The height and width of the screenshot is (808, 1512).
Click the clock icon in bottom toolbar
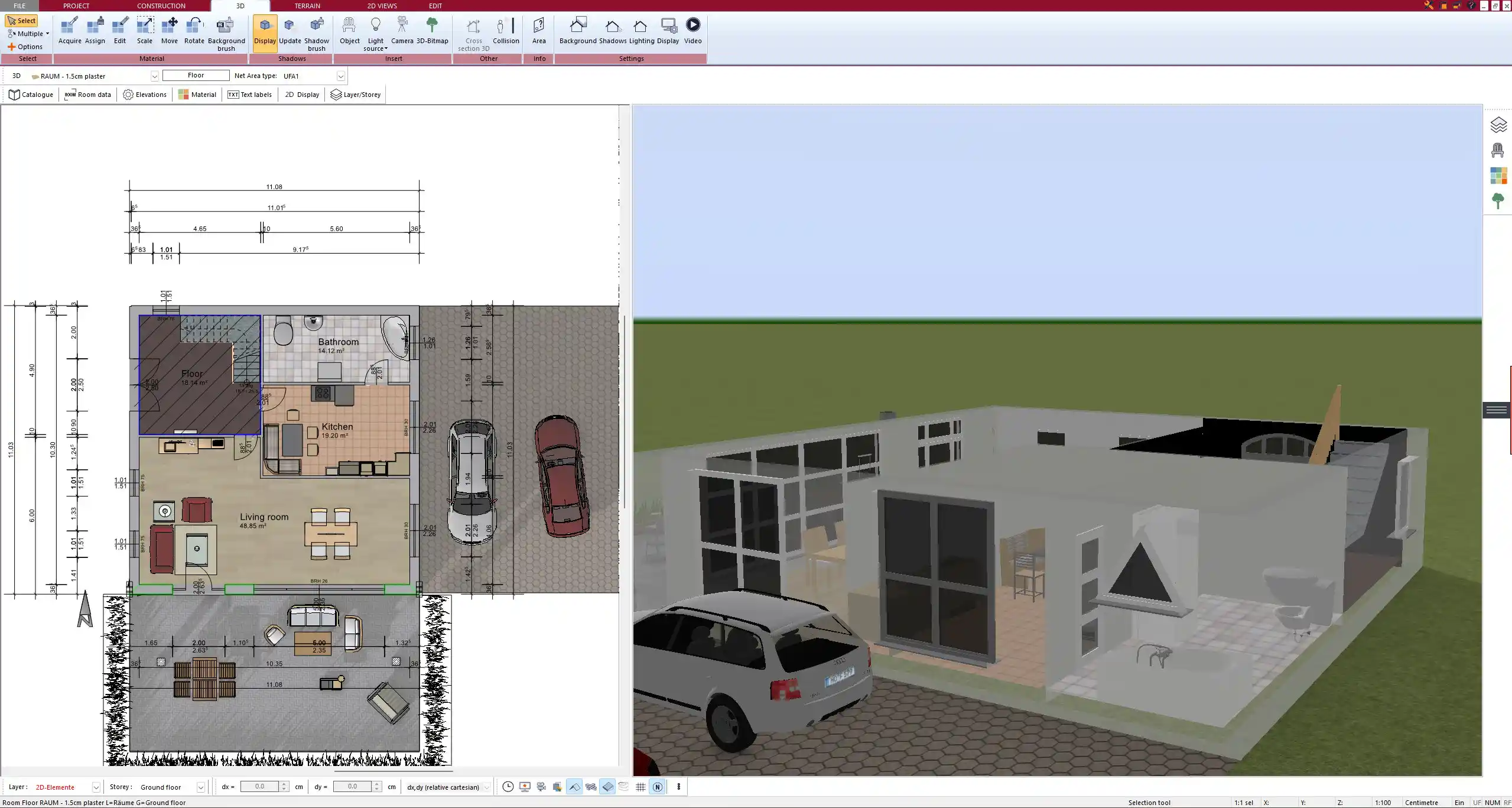[508, 787]
